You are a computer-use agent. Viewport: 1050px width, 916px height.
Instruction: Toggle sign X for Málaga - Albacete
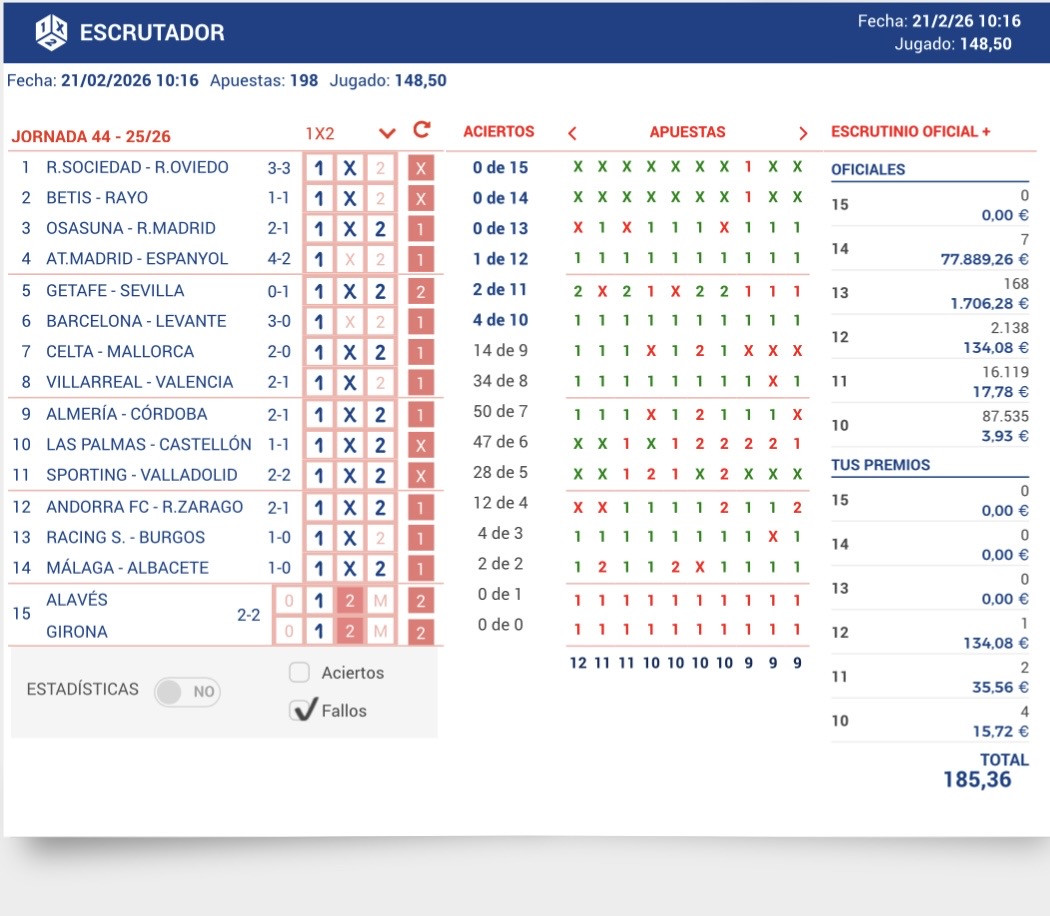click(350, 569)
